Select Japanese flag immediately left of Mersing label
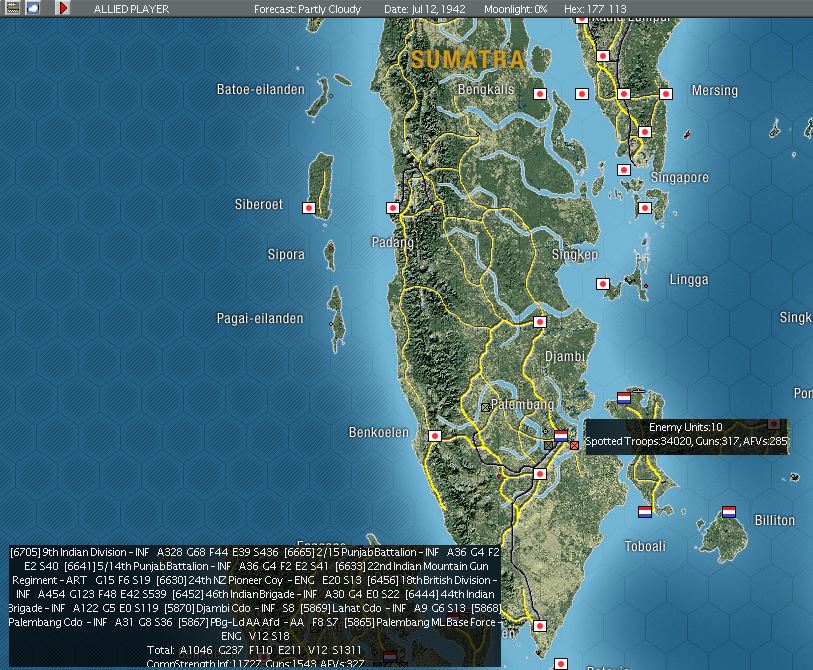 click(x=666, y=94)
